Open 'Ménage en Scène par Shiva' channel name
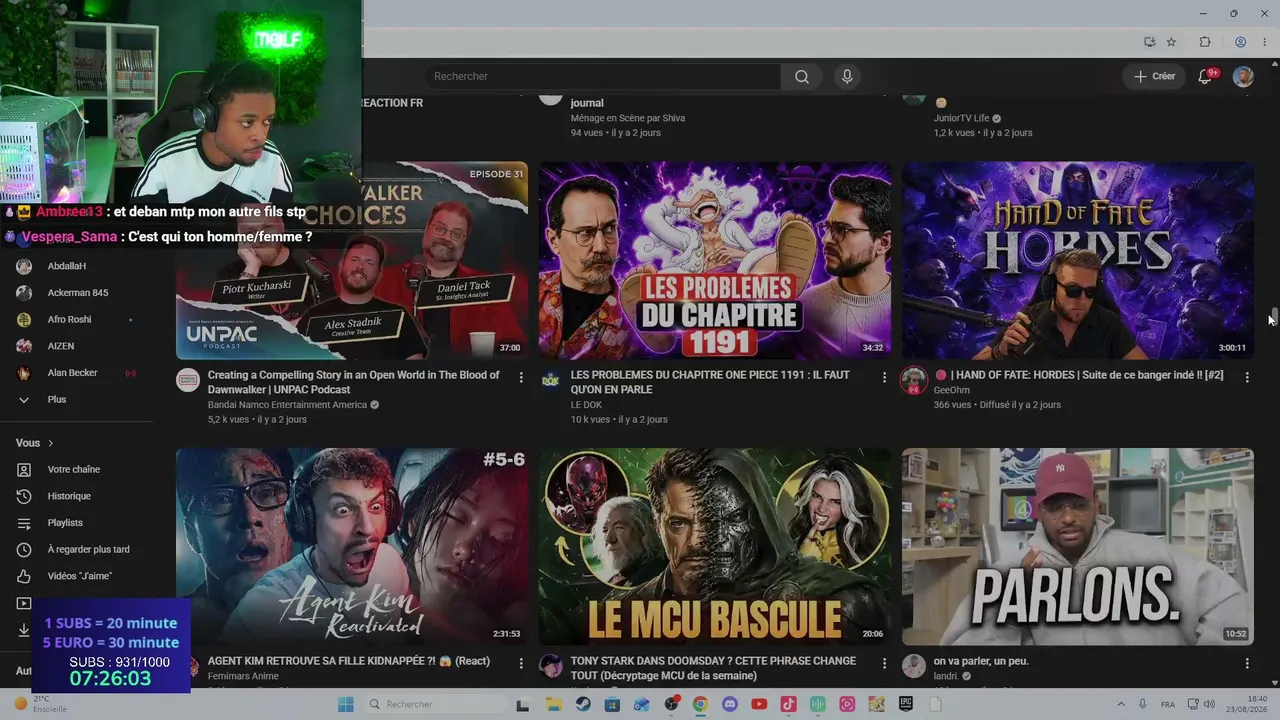Image resolution: width=1280 pixels, height=720 pixels. [x=628, y=118]
